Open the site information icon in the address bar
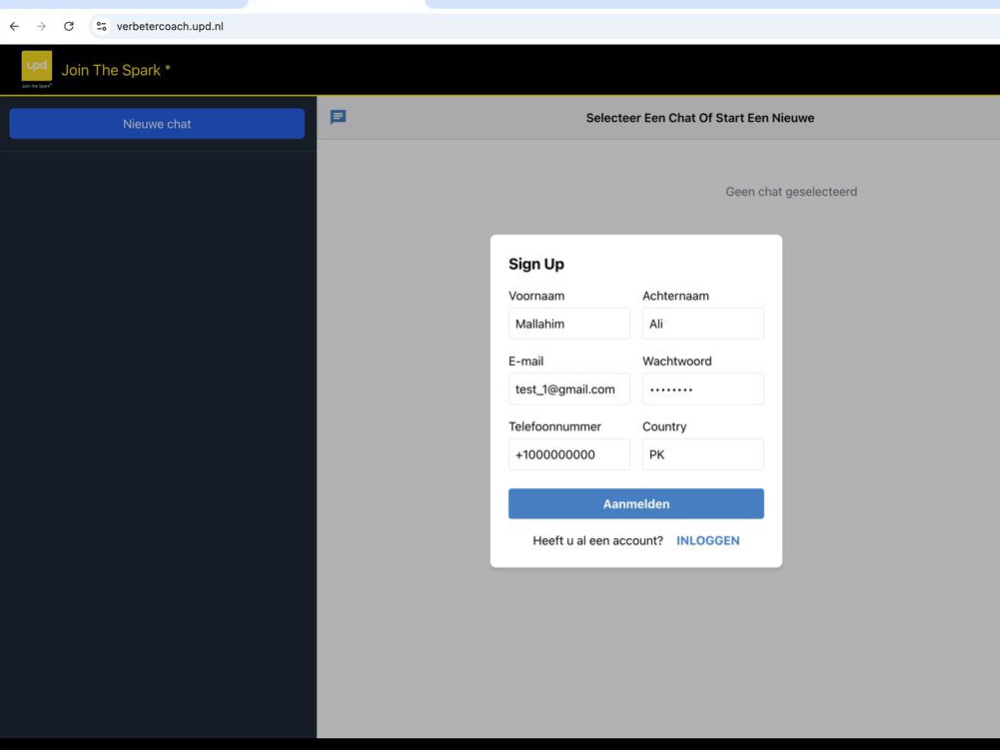The image size is (1000, 750). (101, 26)
